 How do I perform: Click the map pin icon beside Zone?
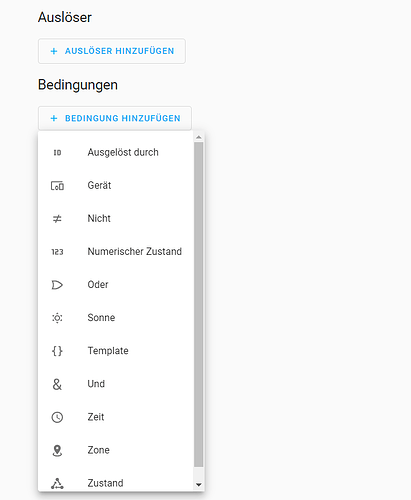point(57,450)
